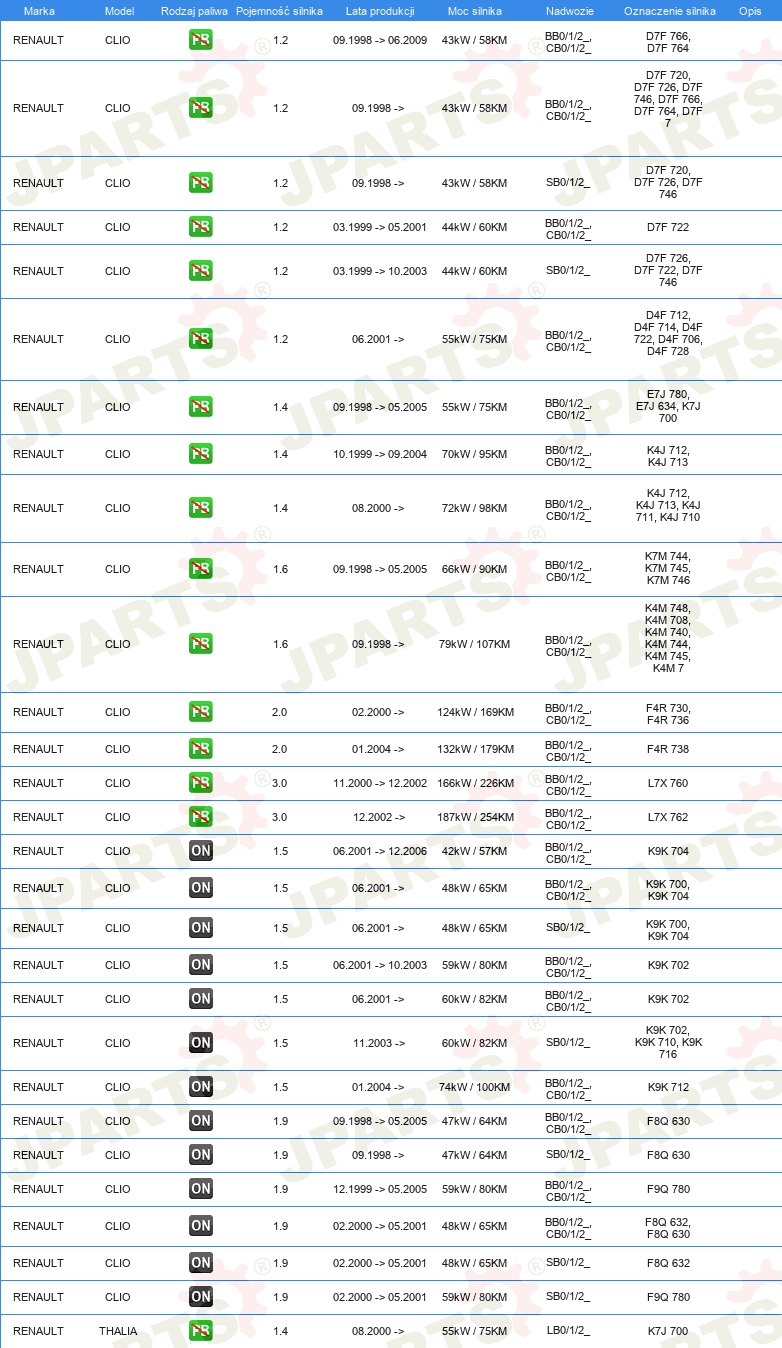Select the 42kW / 57KM power cell
The height and width of the screenshot is (1348, 782).
click(475, 851)
